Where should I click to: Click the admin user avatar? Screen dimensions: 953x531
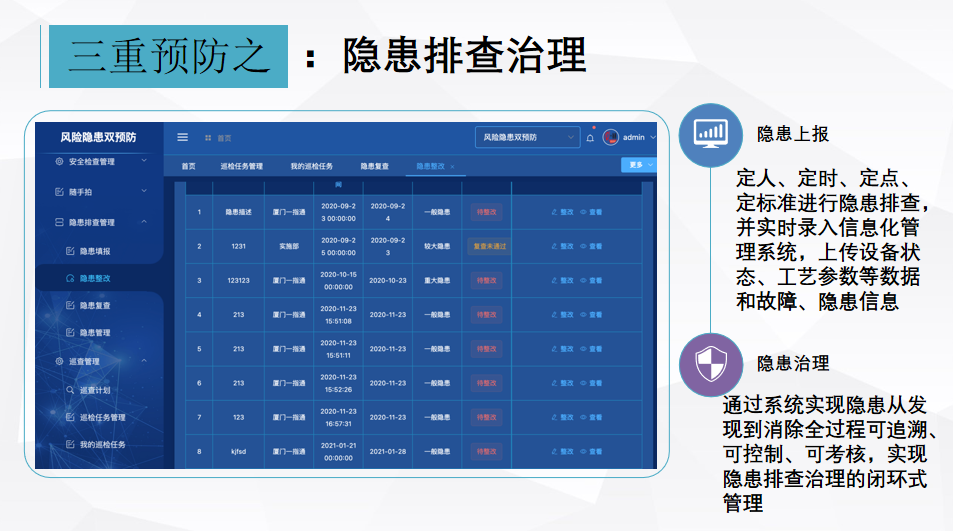[x=610, y=137]
